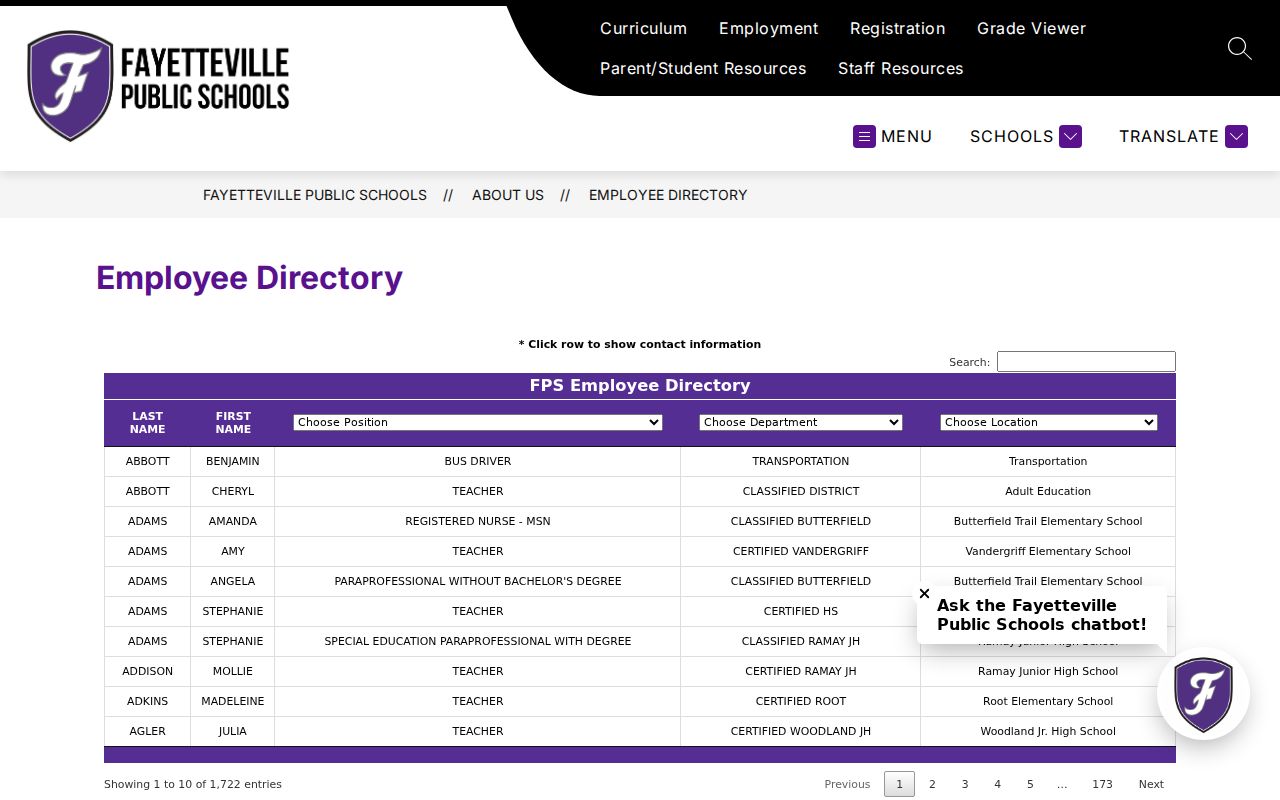Open the Choose Department dropdown
Screen dimensions: 1280x800
(801, 422)
